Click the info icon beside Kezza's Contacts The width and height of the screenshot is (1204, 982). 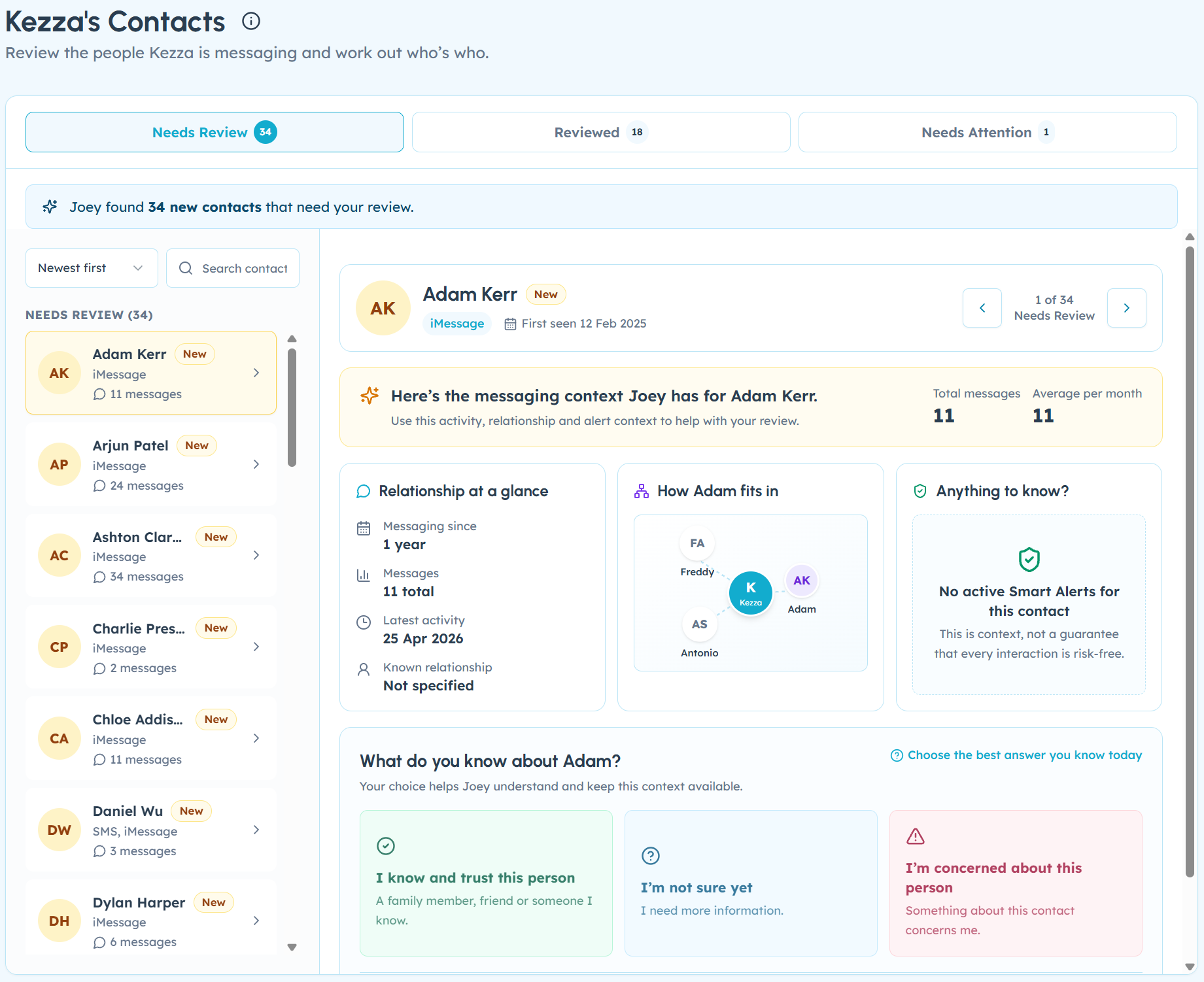tap(251, 22)
